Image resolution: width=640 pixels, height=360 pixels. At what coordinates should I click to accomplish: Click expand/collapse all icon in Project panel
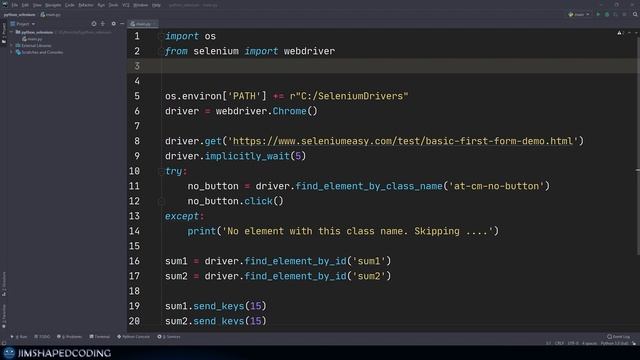tap(103, 24)
